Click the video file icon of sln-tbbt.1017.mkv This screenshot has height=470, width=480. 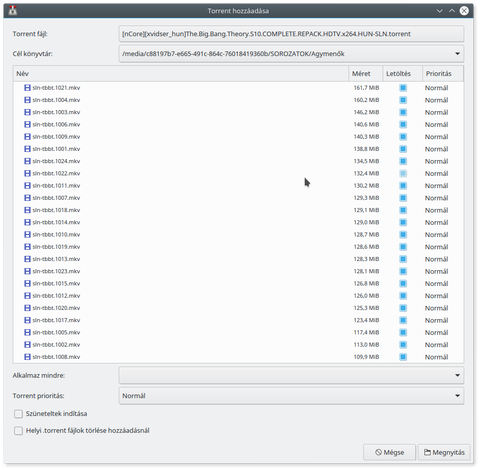click(x=27, y=320)
